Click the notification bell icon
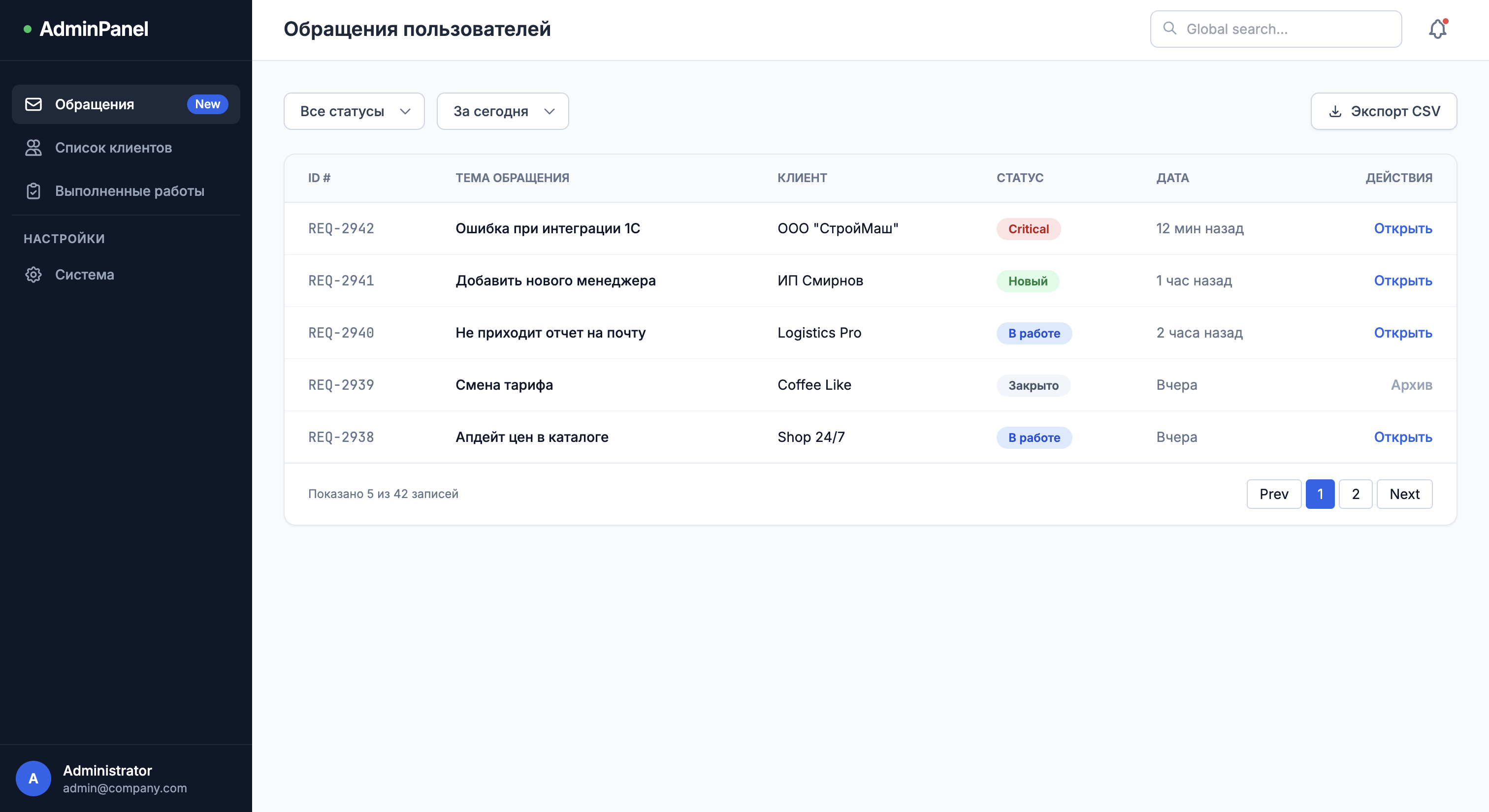This screenshot has width=1489, height=812. (x=1438, y=29)
